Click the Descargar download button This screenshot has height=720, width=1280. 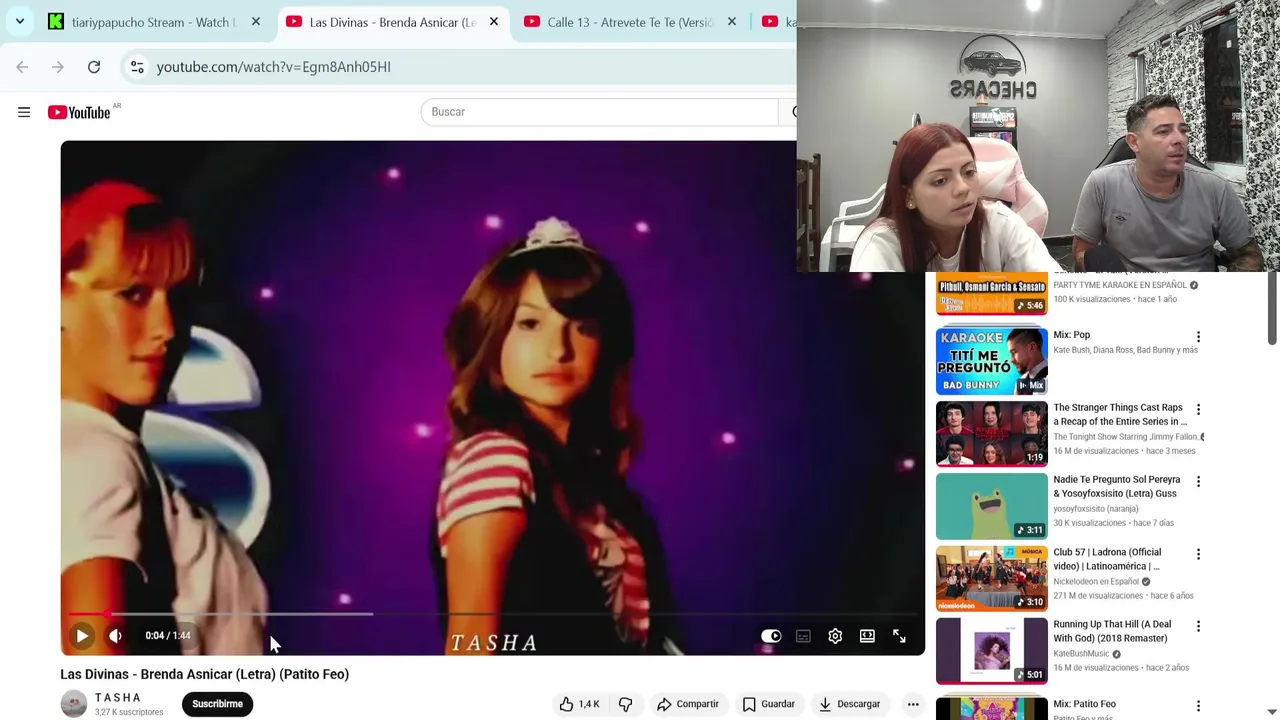point(850,704)
